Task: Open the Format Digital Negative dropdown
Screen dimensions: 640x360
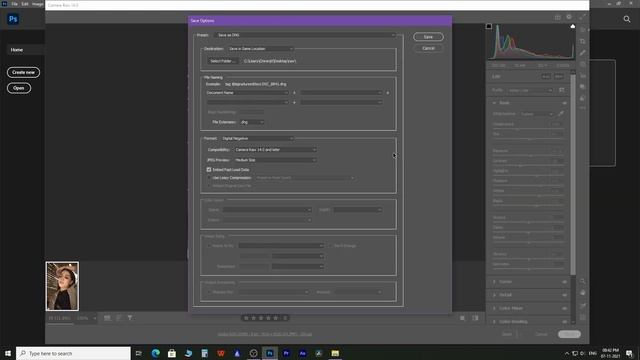Action: (x=257, y=138)
